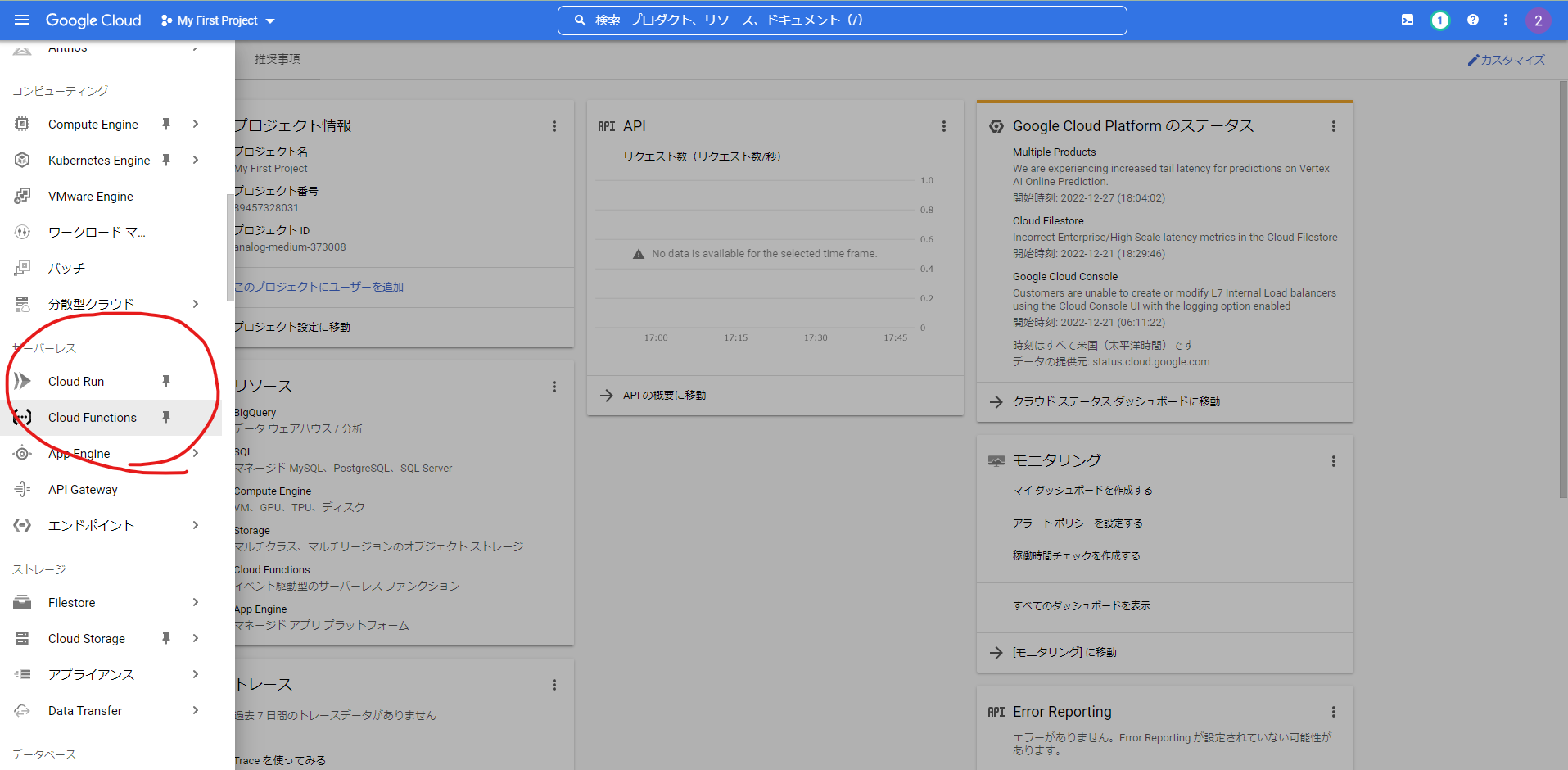Click このプロジェクトにユーザーを追加 link
This screenshot has height=770, width=1568.
pos(319,287)
